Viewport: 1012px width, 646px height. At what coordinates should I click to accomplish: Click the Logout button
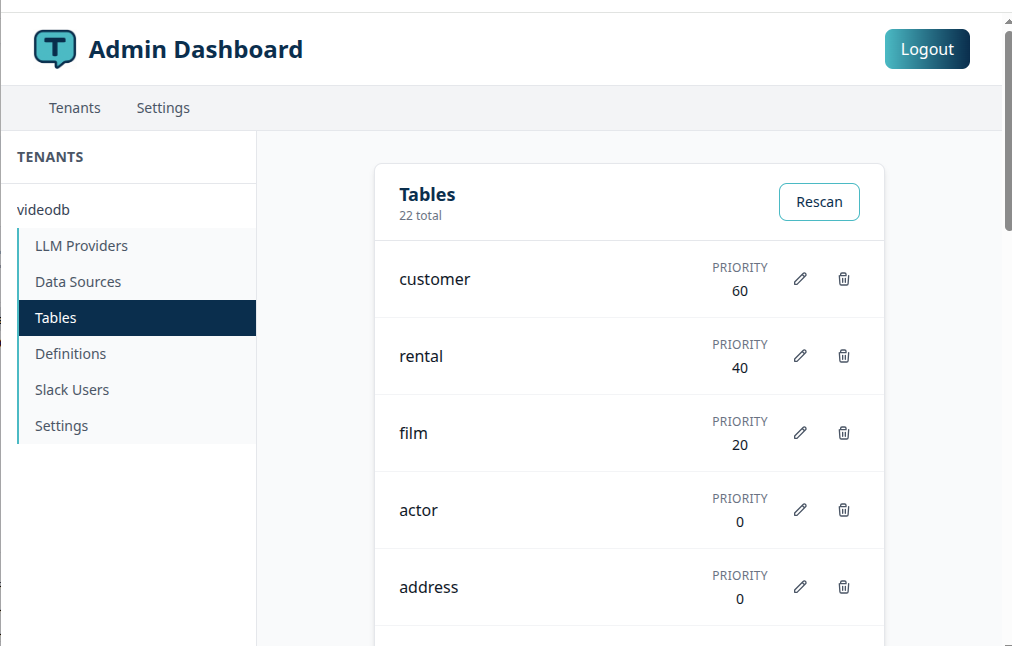[x=927, y=48]
